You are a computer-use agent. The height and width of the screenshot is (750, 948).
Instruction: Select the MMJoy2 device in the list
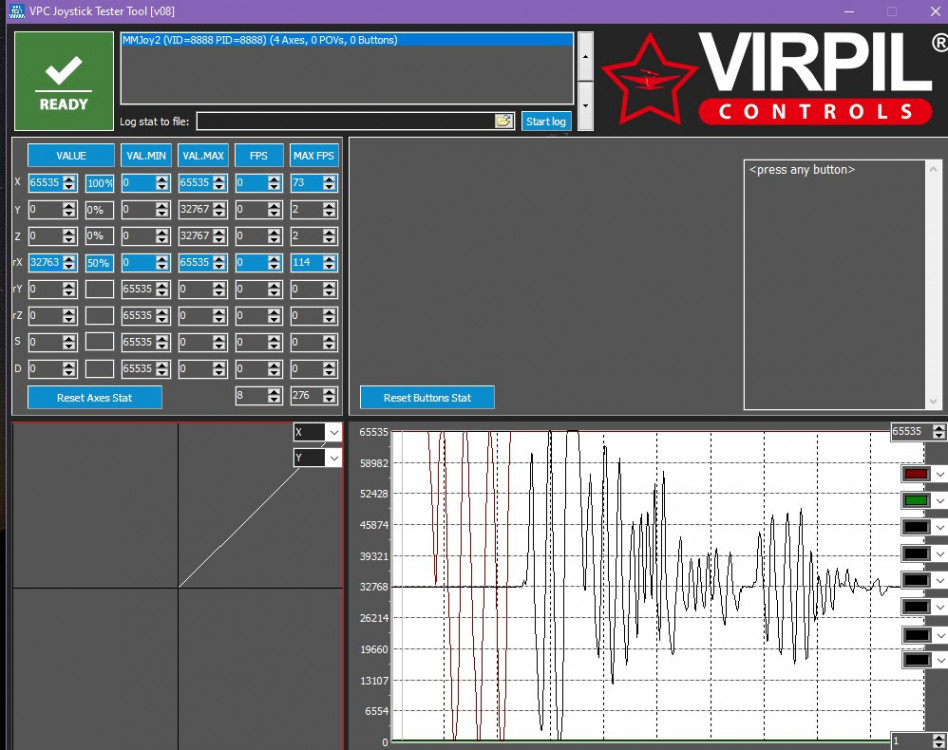346,40
